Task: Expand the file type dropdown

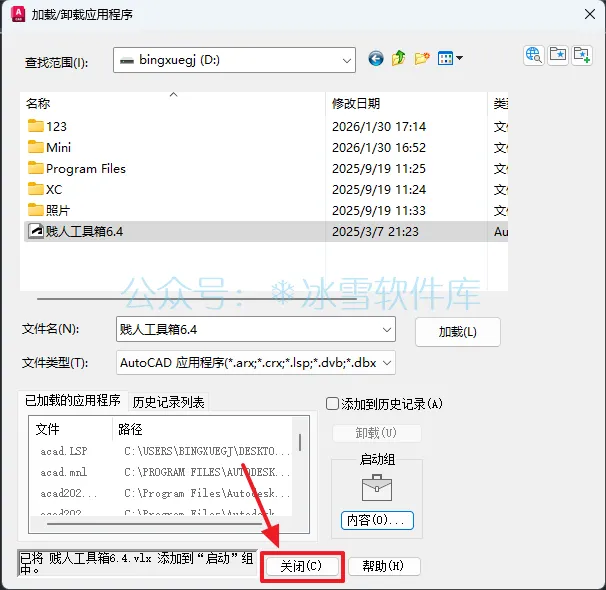Action: point(386,363)
